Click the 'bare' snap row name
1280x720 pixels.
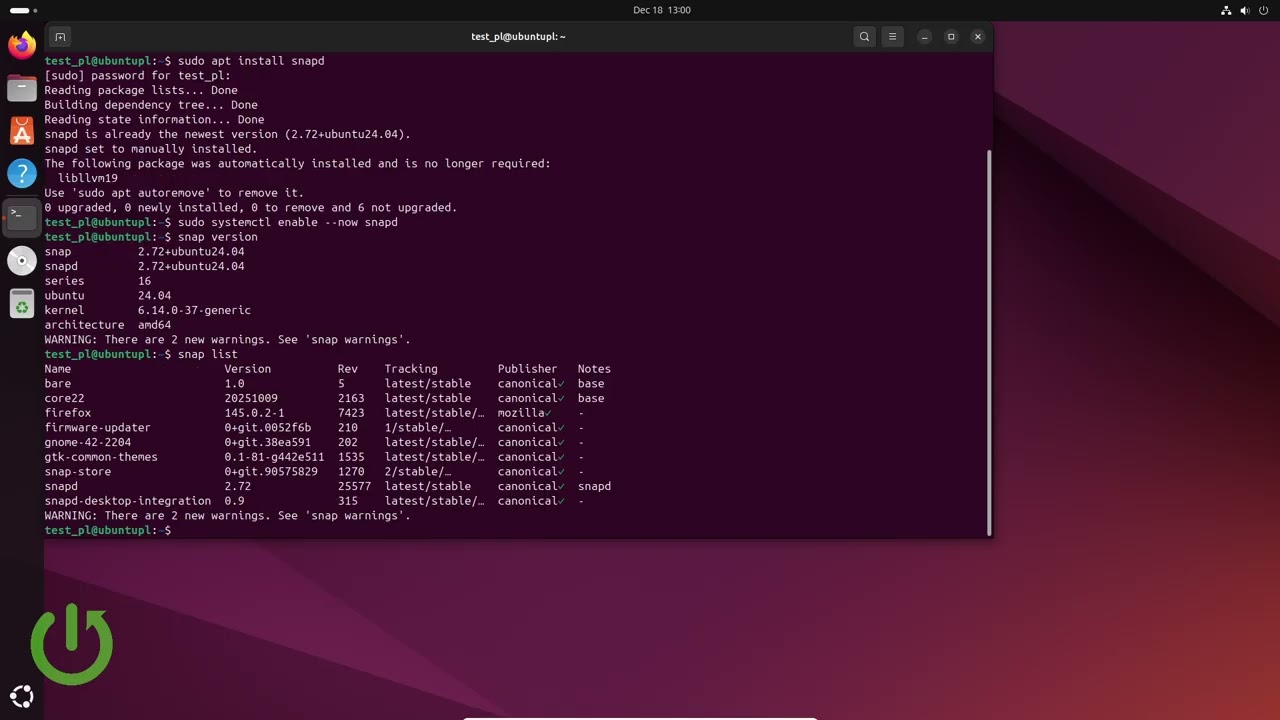pyautogui.click(x=58, y=384)
